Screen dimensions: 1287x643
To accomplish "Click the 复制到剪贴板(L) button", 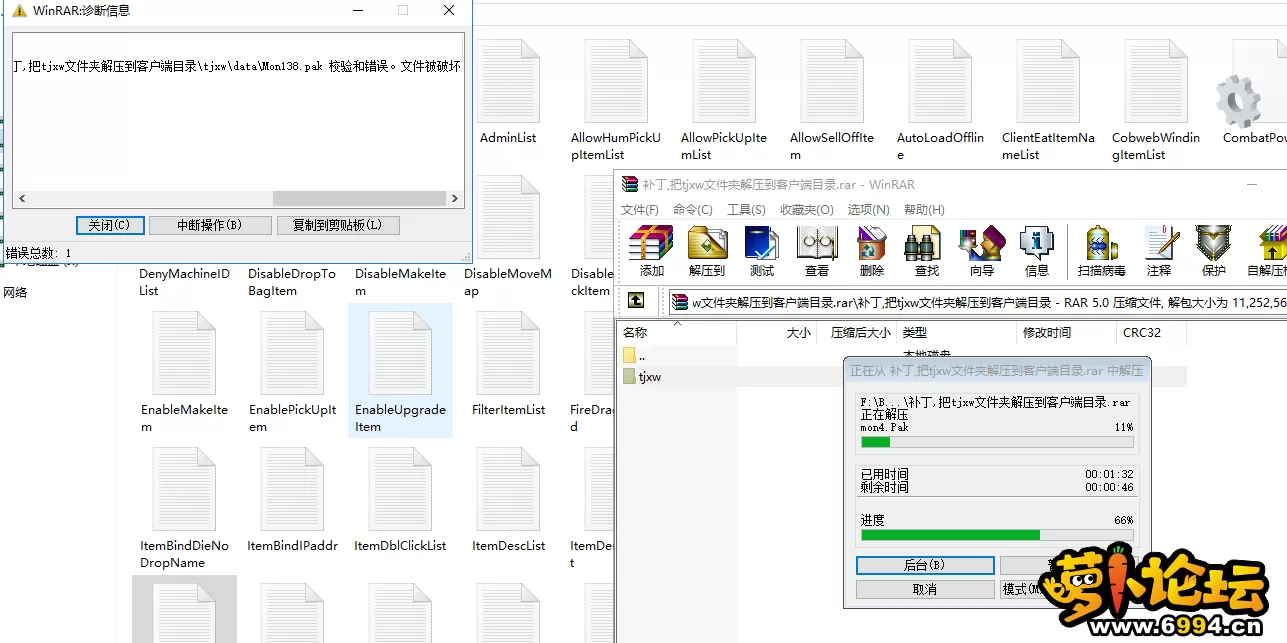I will coord(338,225).
